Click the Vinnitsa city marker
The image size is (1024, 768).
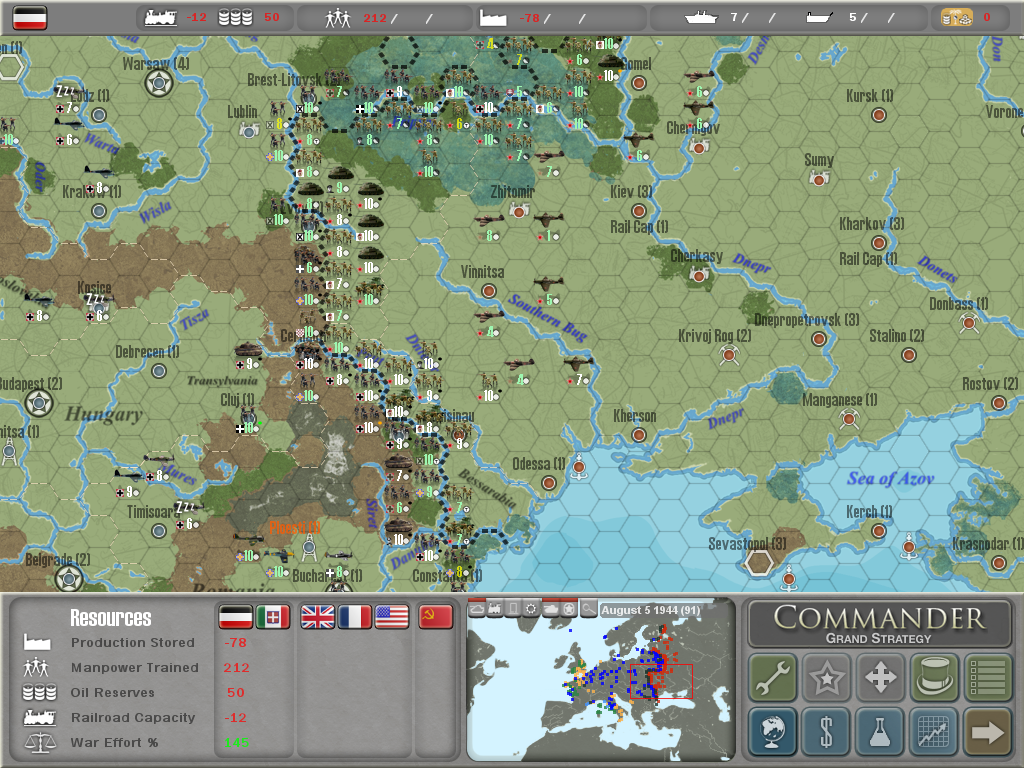[488, 291]
